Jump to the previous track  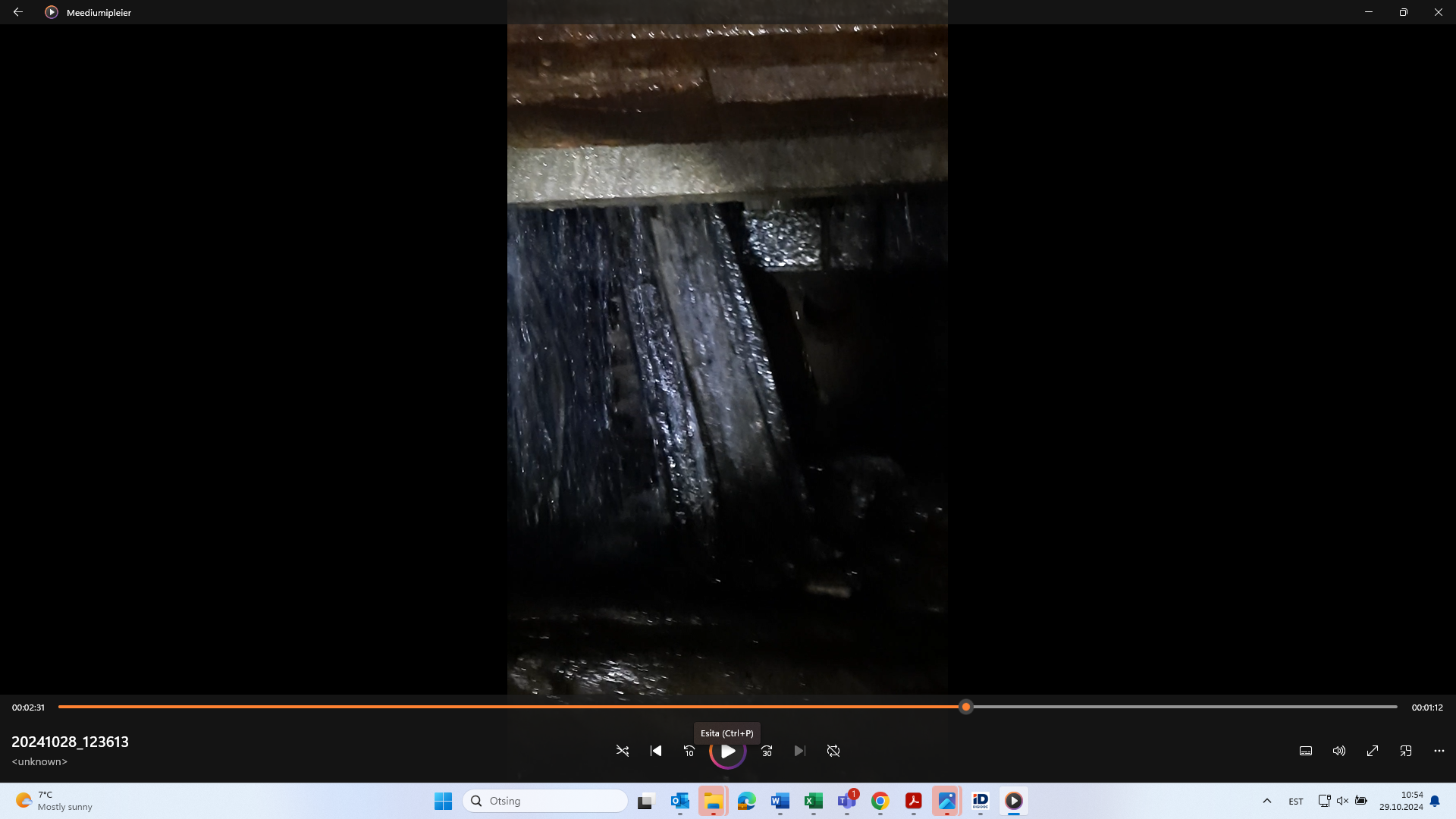pos(656,751)
